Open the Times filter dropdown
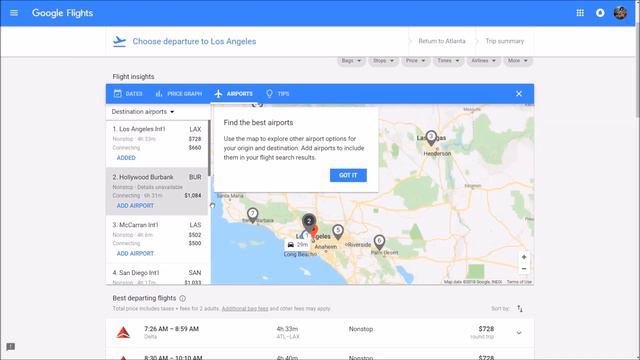 click(x=448, y=60)
